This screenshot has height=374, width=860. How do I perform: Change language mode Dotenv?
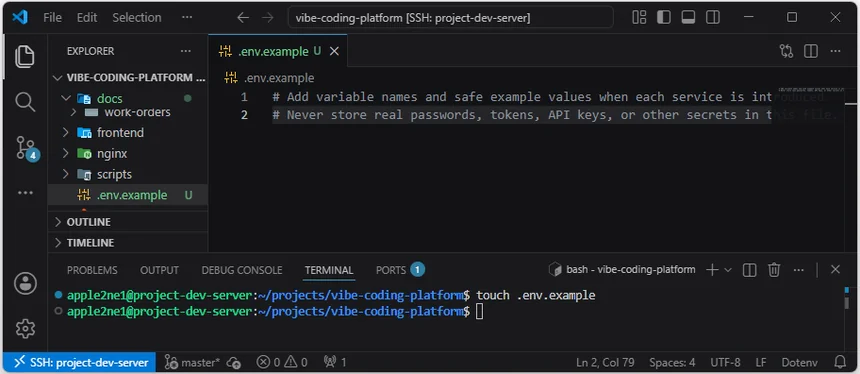tap(799, 362)
